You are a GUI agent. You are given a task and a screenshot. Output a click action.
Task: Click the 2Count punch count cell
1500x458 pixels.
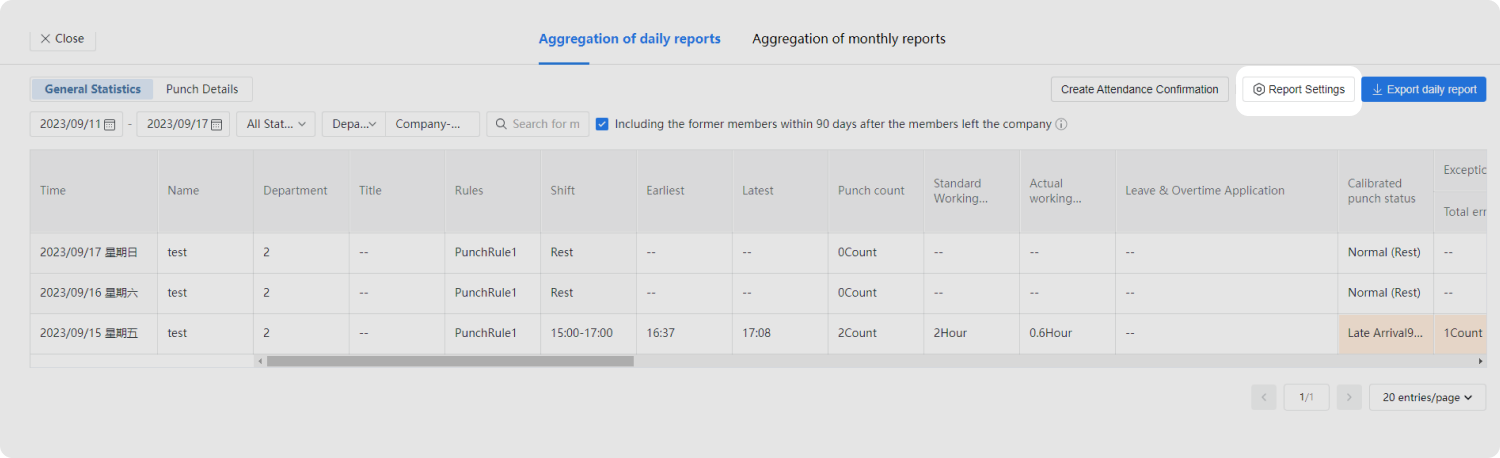pos(876,333)
